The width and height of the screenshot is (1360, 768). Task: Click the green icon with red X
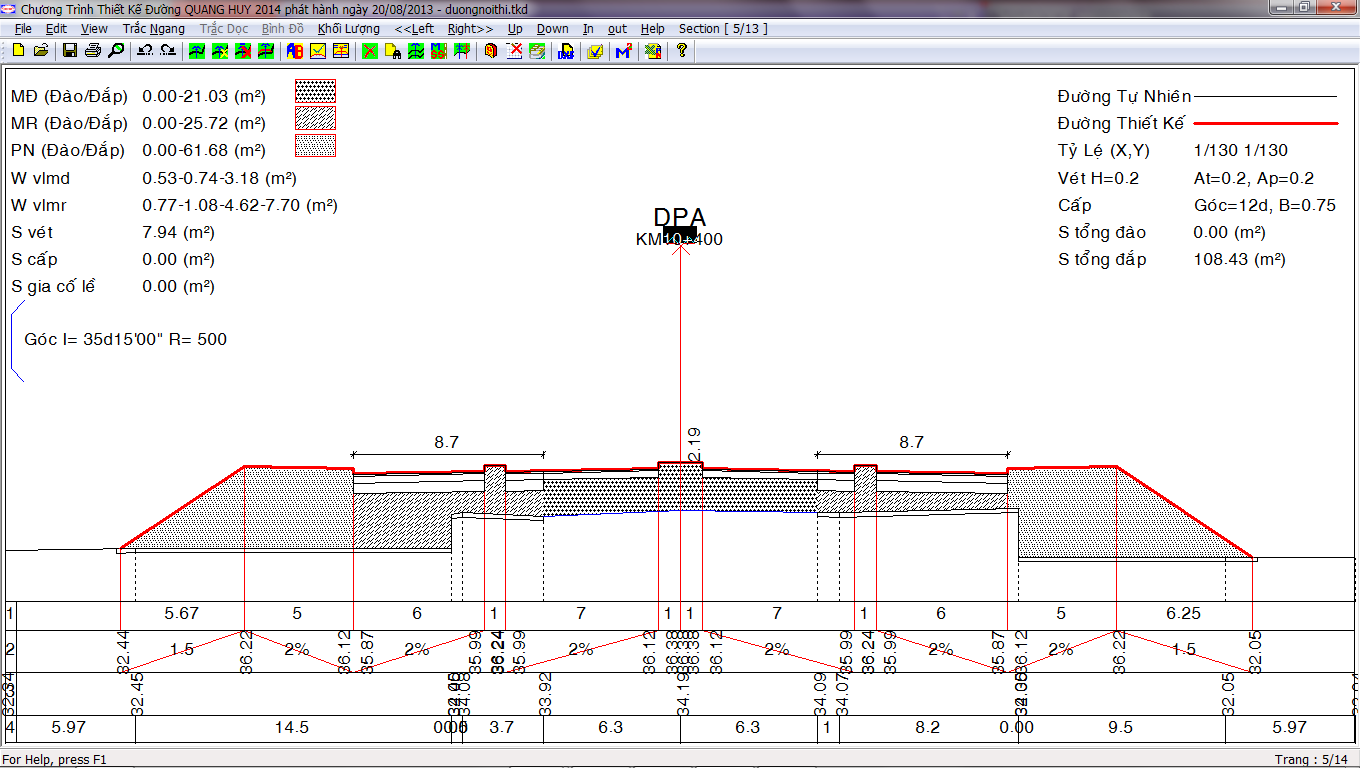click(369, 50)
